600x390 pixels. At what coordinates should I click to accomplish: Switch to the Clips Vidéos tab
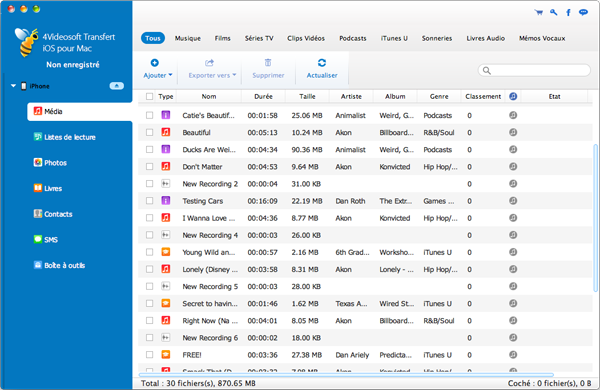(x=306, y=38)
